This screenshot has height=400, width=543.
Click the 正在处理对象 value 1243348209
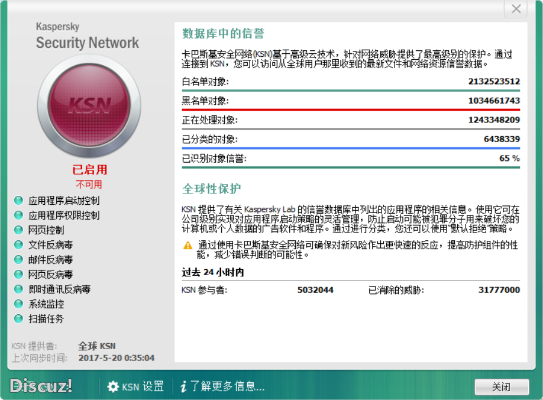coord(494,120)
